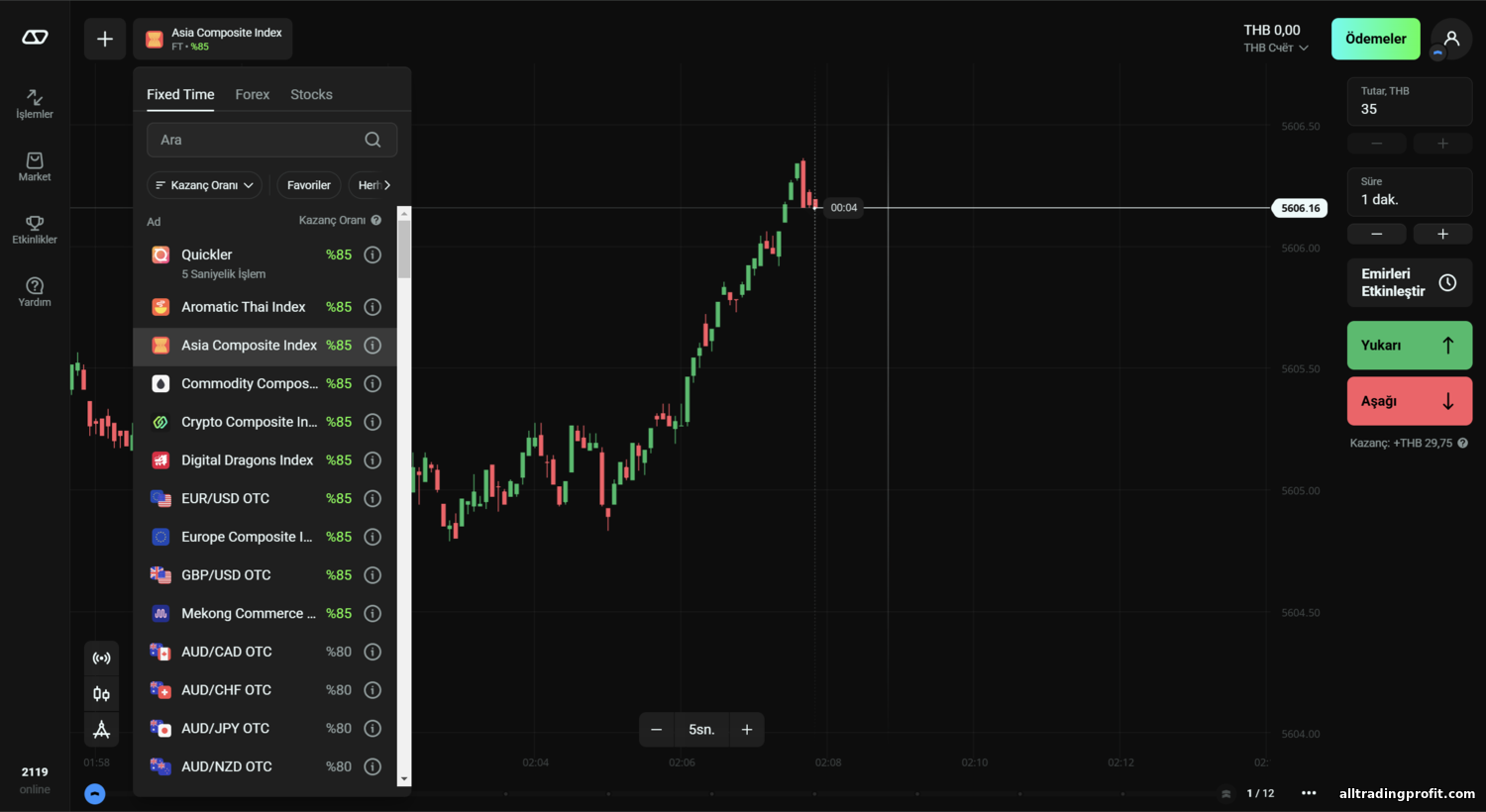1486x812 pixels.
Task: Open the Asia Composite Index asset selector
Action: pos(213,40)
